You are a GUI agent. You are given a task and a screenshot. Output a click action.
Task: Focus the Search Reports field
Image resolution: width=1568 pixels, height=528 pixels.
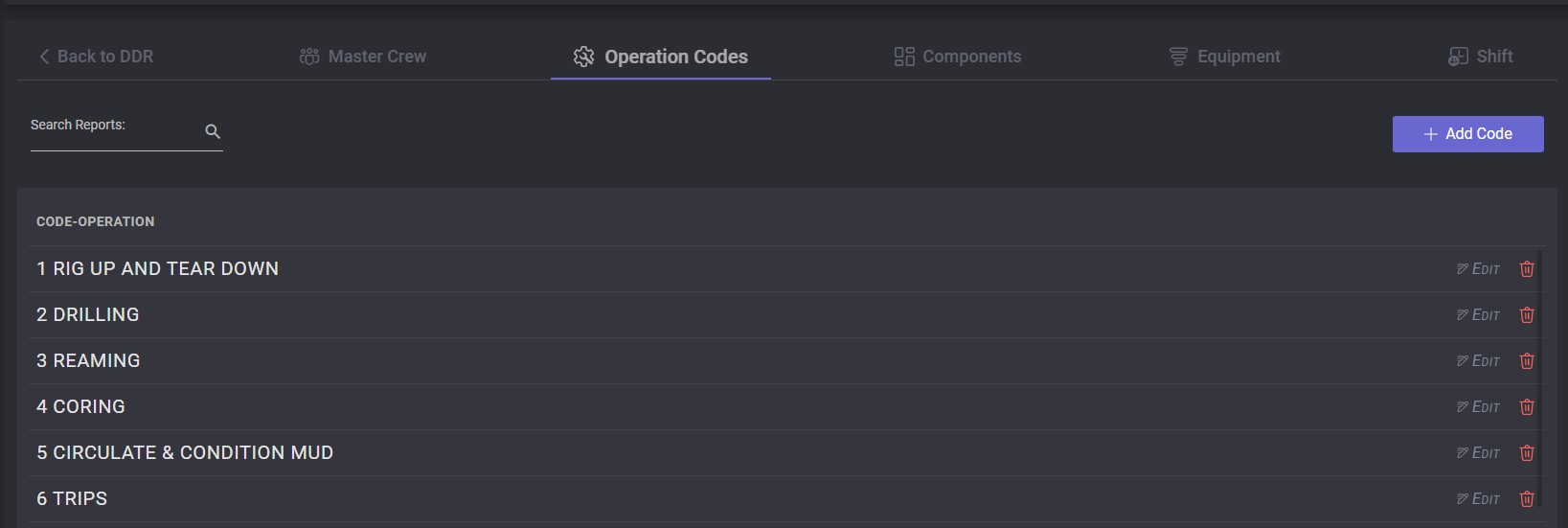(x=115, y=132)
